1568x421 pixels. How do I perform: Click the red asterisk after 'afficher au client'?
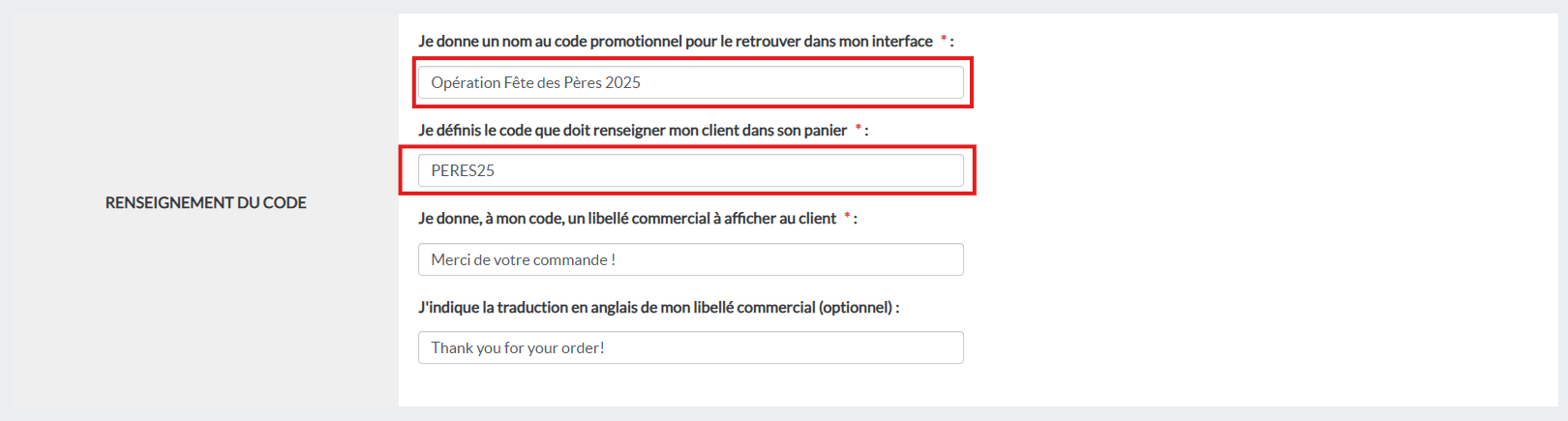tap(847, 218)
